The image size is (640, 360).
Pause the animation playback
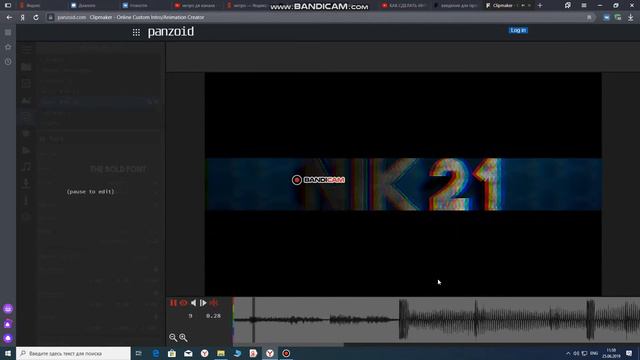pyautogui.click(x=173, y=303)
